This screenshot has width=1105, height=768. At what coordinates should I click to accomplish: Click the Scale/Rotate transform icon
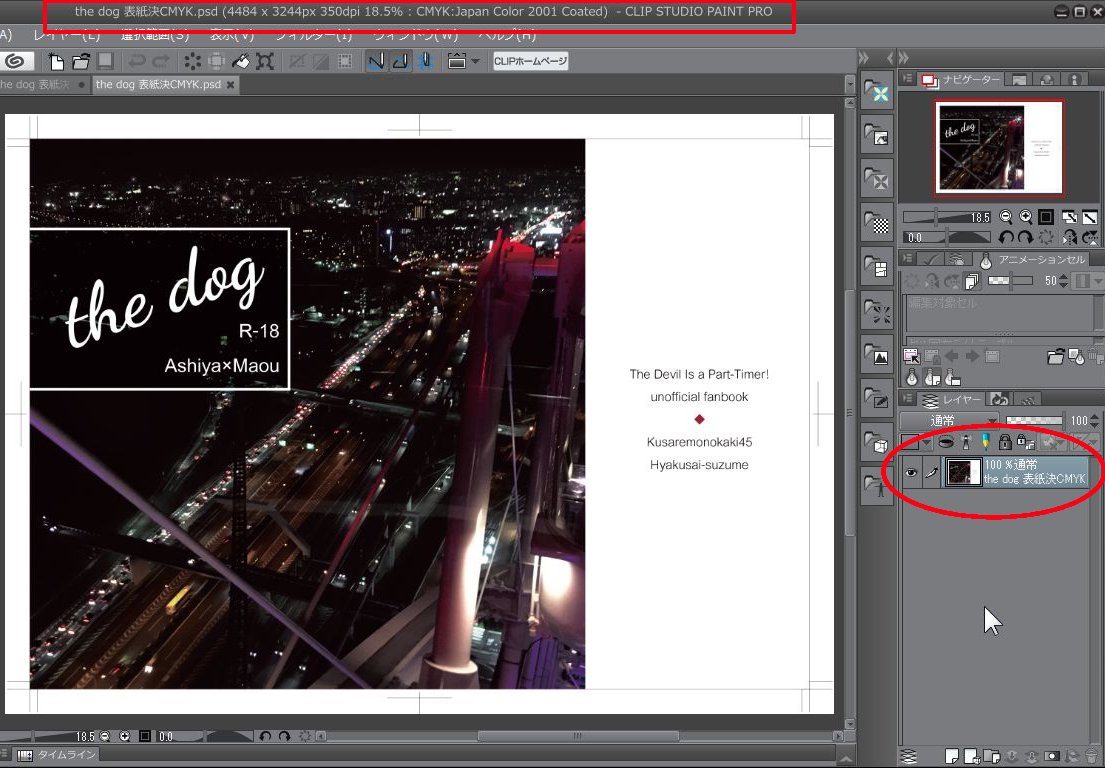pos(265,61)
